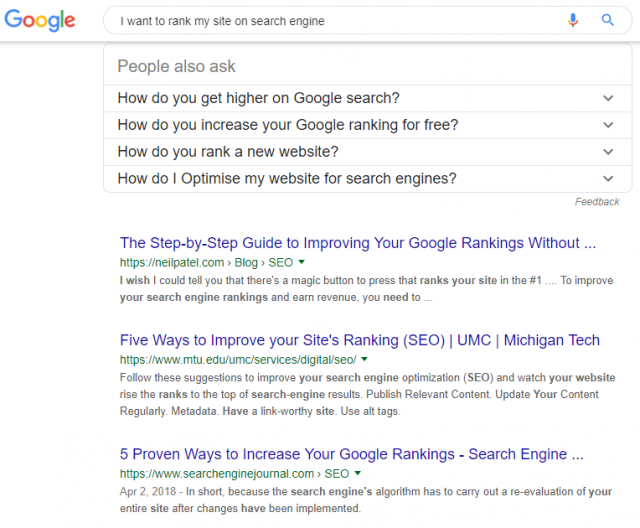Open 'Five Ways to Improve your Site's Ranking' result

(360, 340)
